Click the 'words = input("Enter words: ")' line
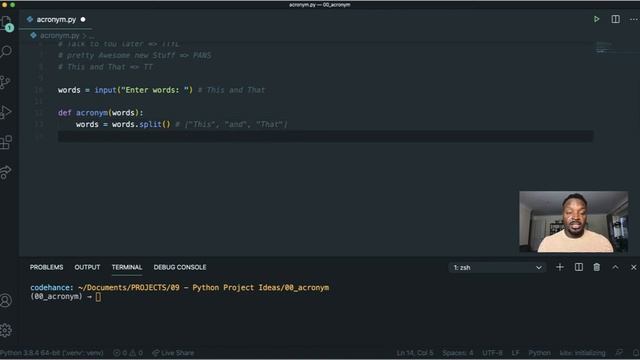Image resolution: width=640 pixels, height=360 pixels. point(125,90)
